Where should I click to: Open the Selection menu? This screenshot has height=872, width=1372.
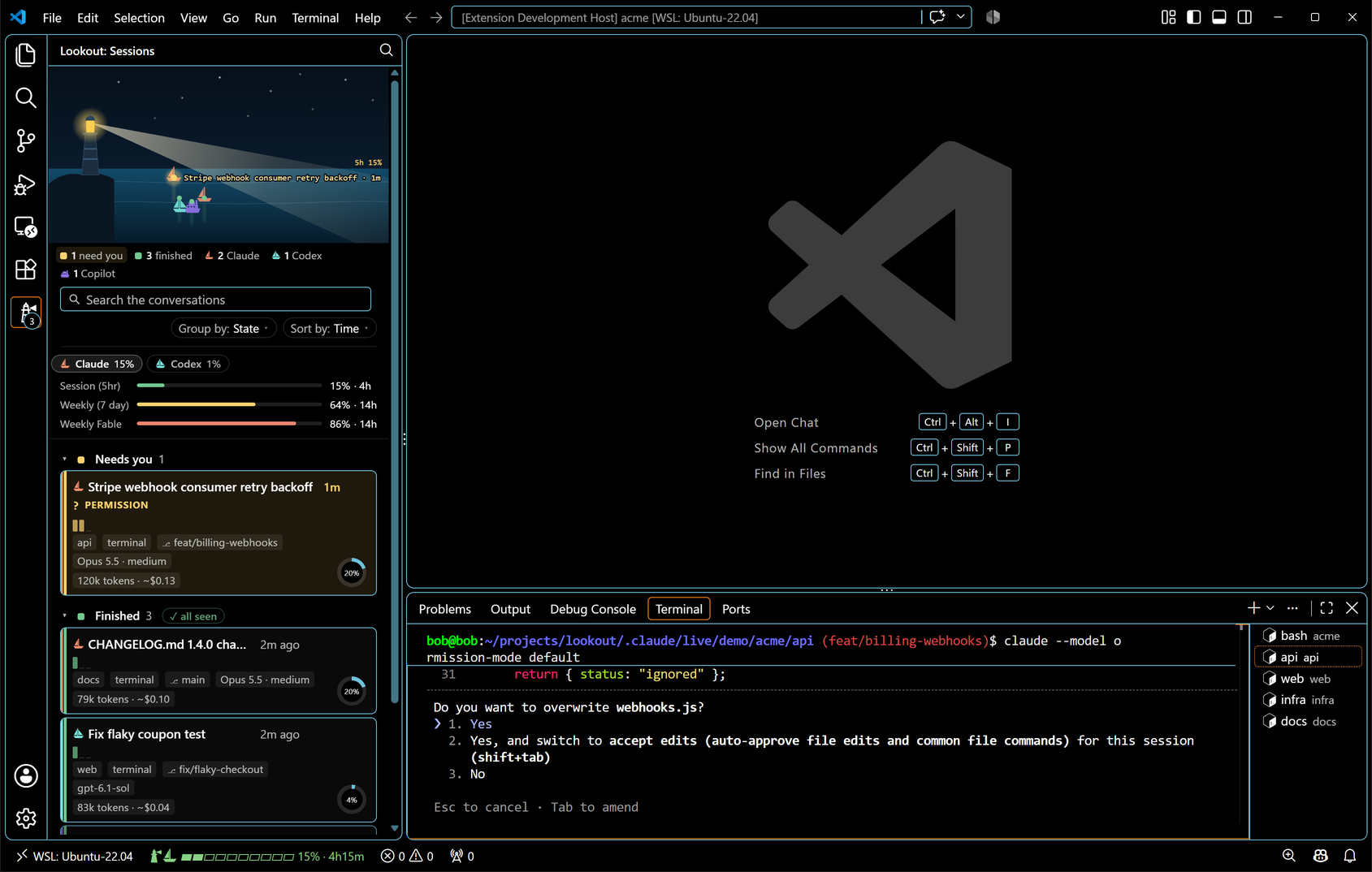[139, 17]
